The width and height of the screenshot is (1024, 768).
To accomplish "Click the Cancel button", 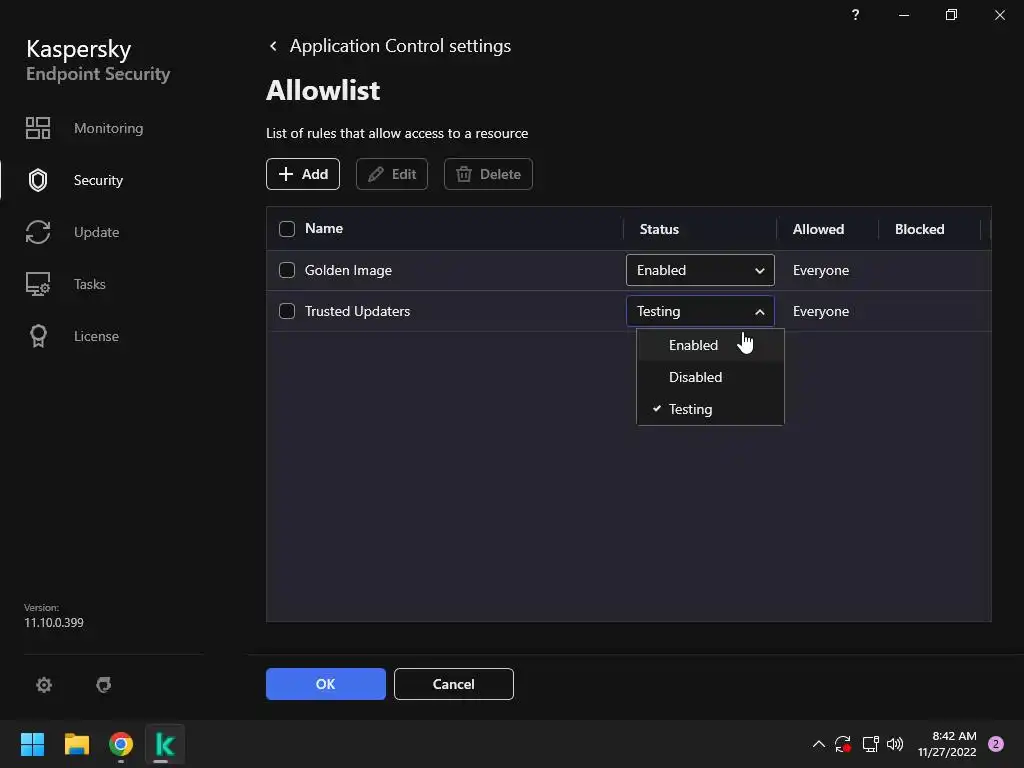I will pyautogui.click(x=454, y=684).
